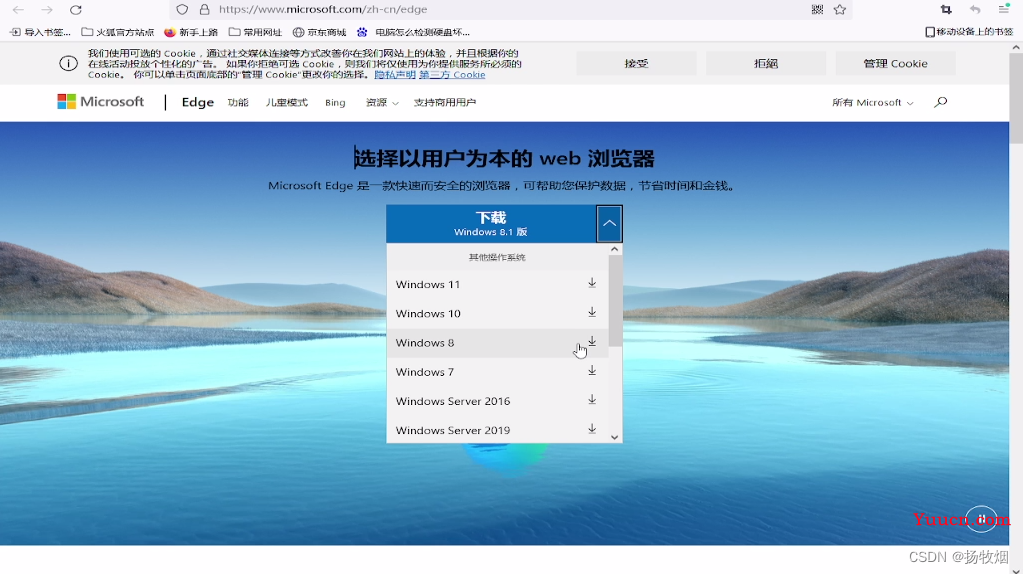The height and width of the screenshot is (574, 1023).
Task: Click the 拒绝 cookie button
Action: (766, 63)
